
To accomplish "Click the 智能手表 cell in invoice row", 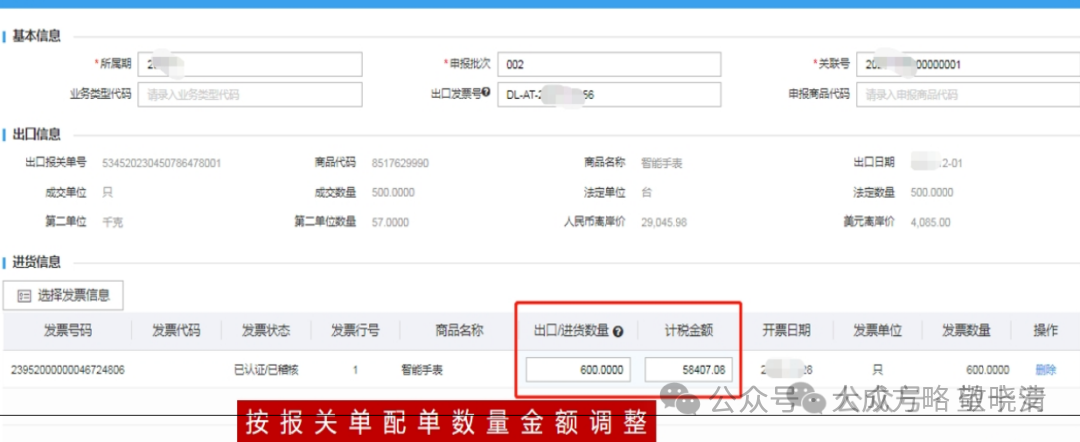I will click(422, 370).
